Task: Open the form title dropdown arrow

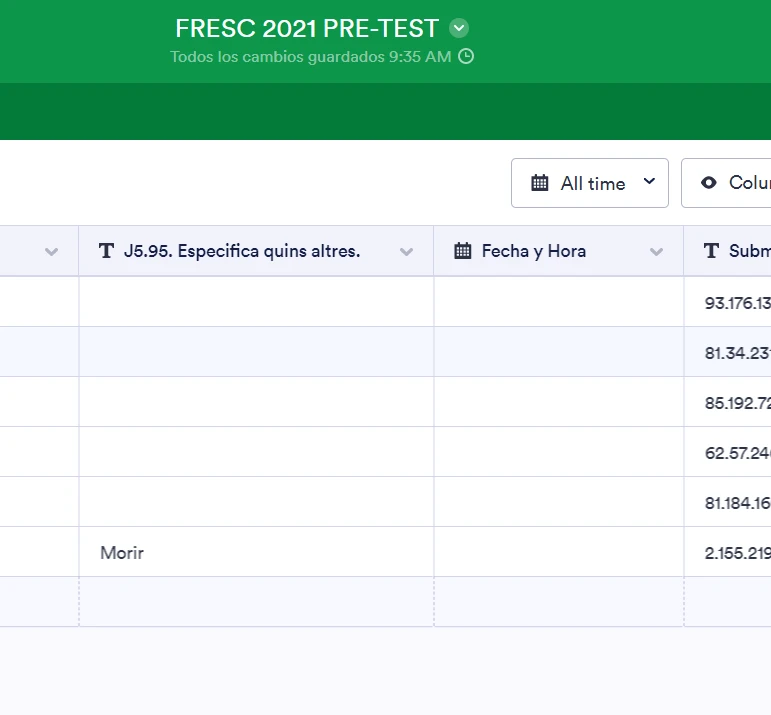Action: click(459, 28)
